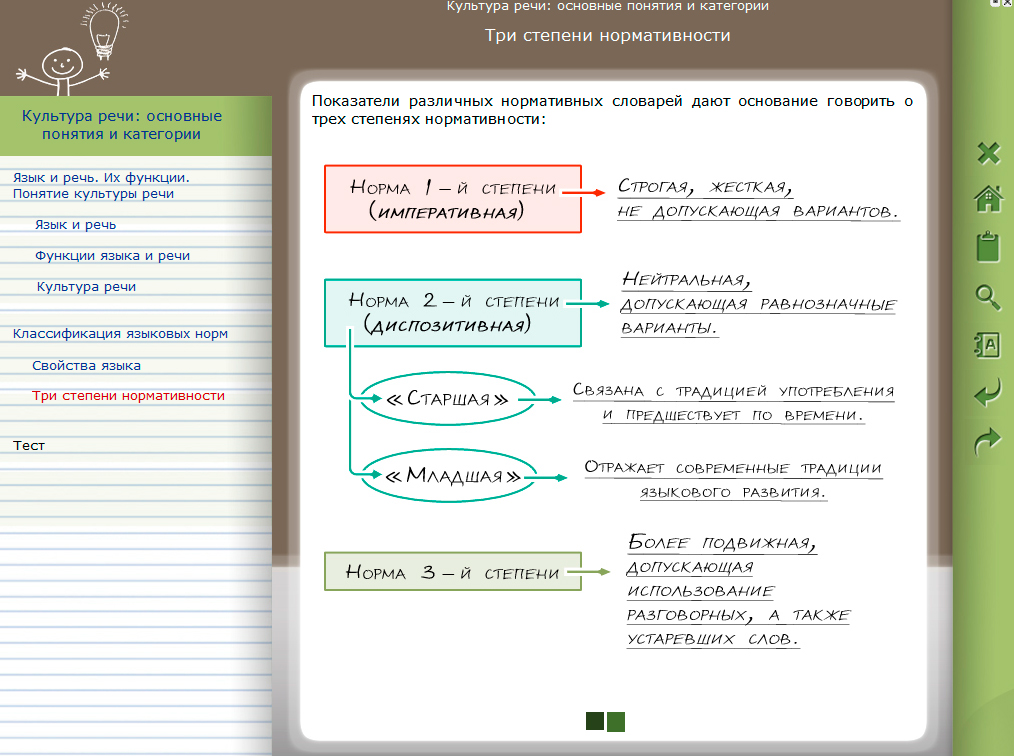Click the forward arrow icon
Image resolution: width=1014 pixels, height=756 pixels.
[988, 442]
